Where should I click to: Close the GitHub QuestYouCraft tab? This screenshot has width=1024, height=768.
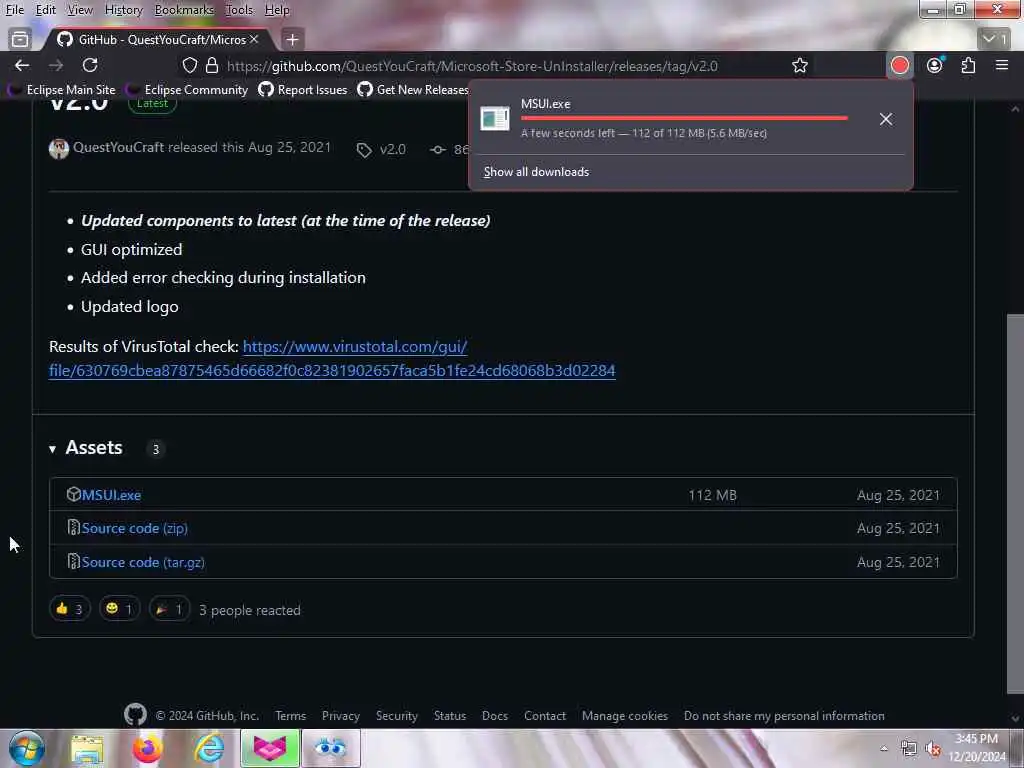[254, 39]
